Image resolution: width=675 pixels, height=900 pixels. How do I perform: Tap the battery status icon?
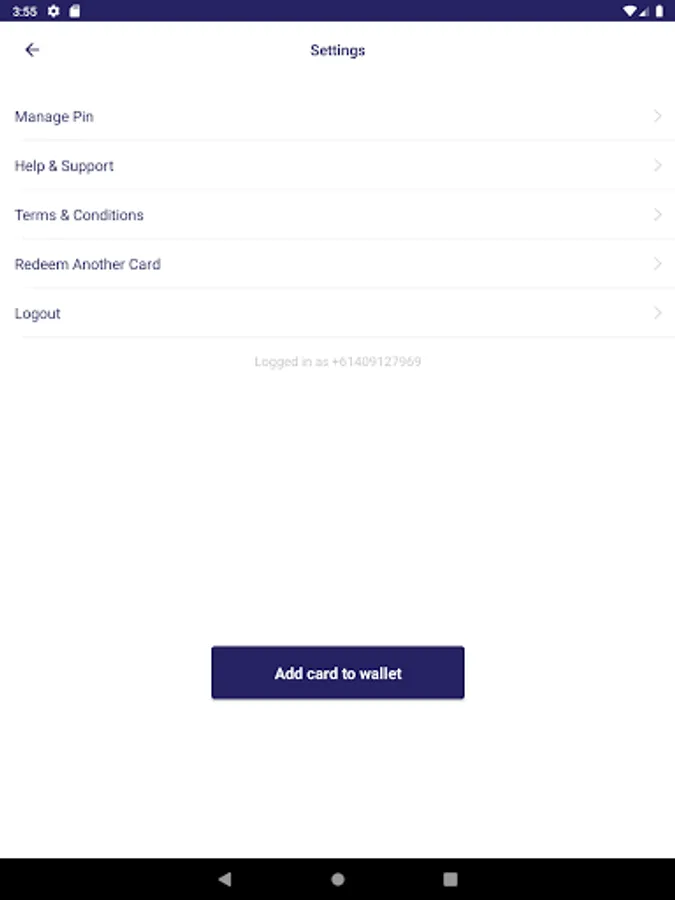click(x=659, y=11)
